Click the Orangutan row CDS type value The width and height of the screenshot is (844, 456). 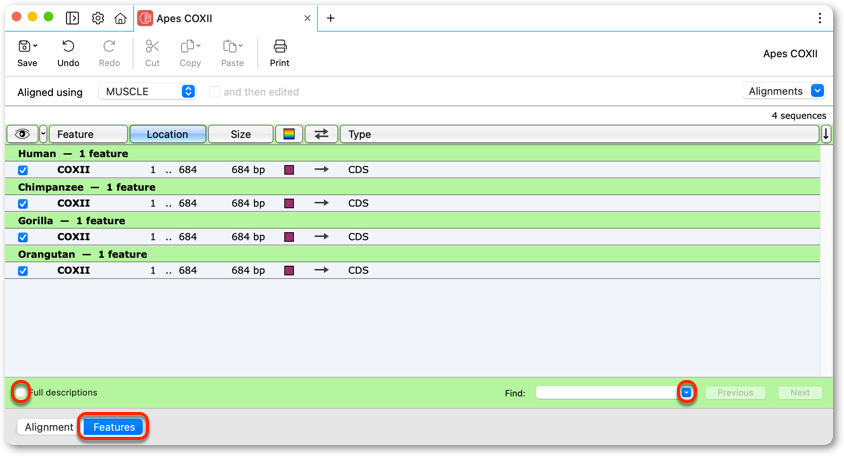[x=358, y=270]
